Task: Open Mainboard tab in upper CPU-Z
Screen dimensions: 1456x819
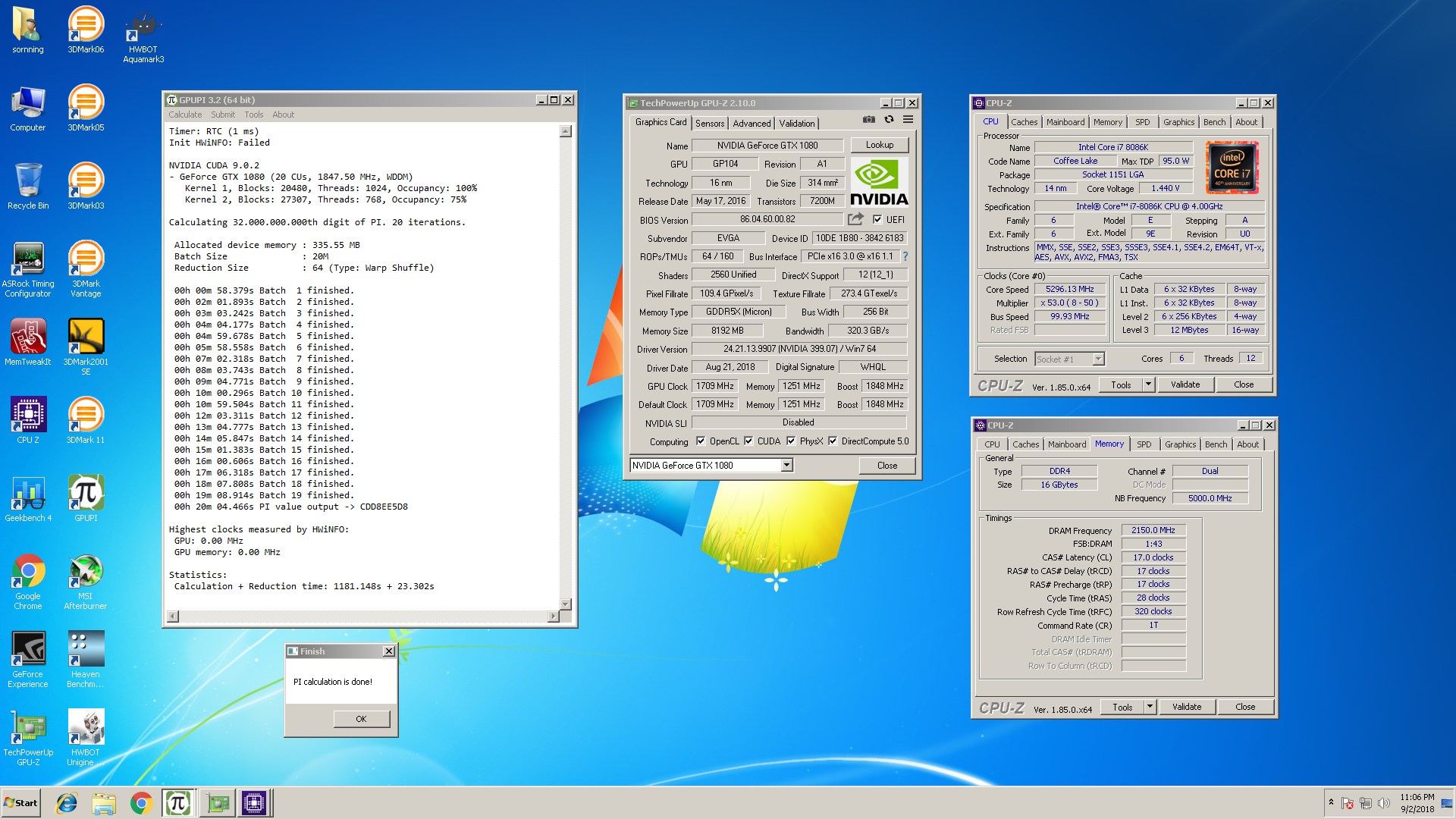Action: [1065, 122]
